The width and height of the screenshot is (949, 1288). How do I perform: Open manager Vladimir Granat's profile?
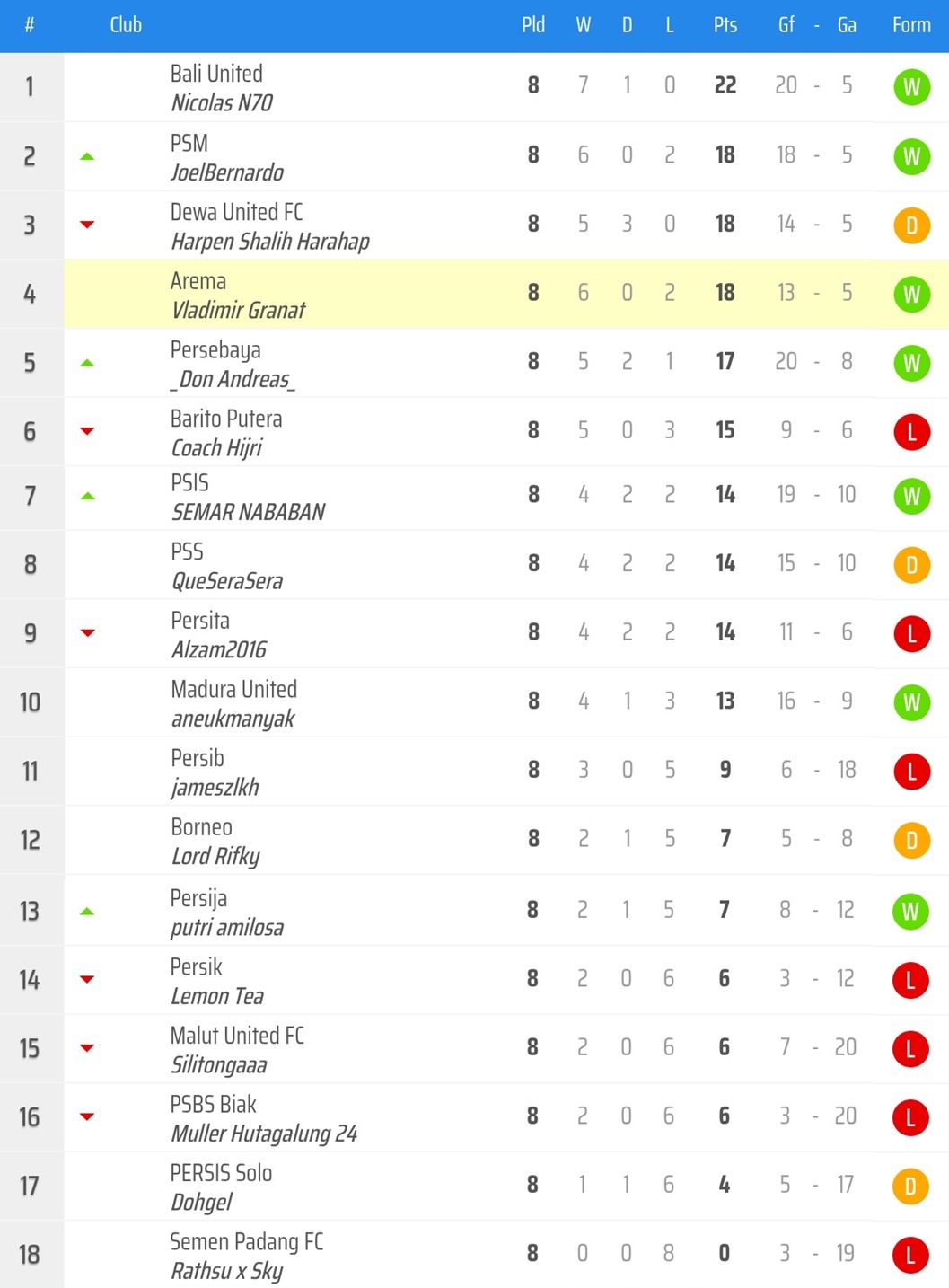pos(238,310)
